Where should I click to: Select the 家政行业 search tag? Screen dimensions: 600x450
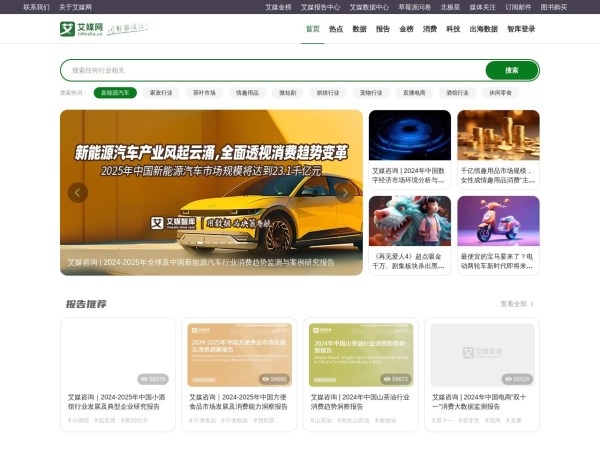(x=161, y=92)
